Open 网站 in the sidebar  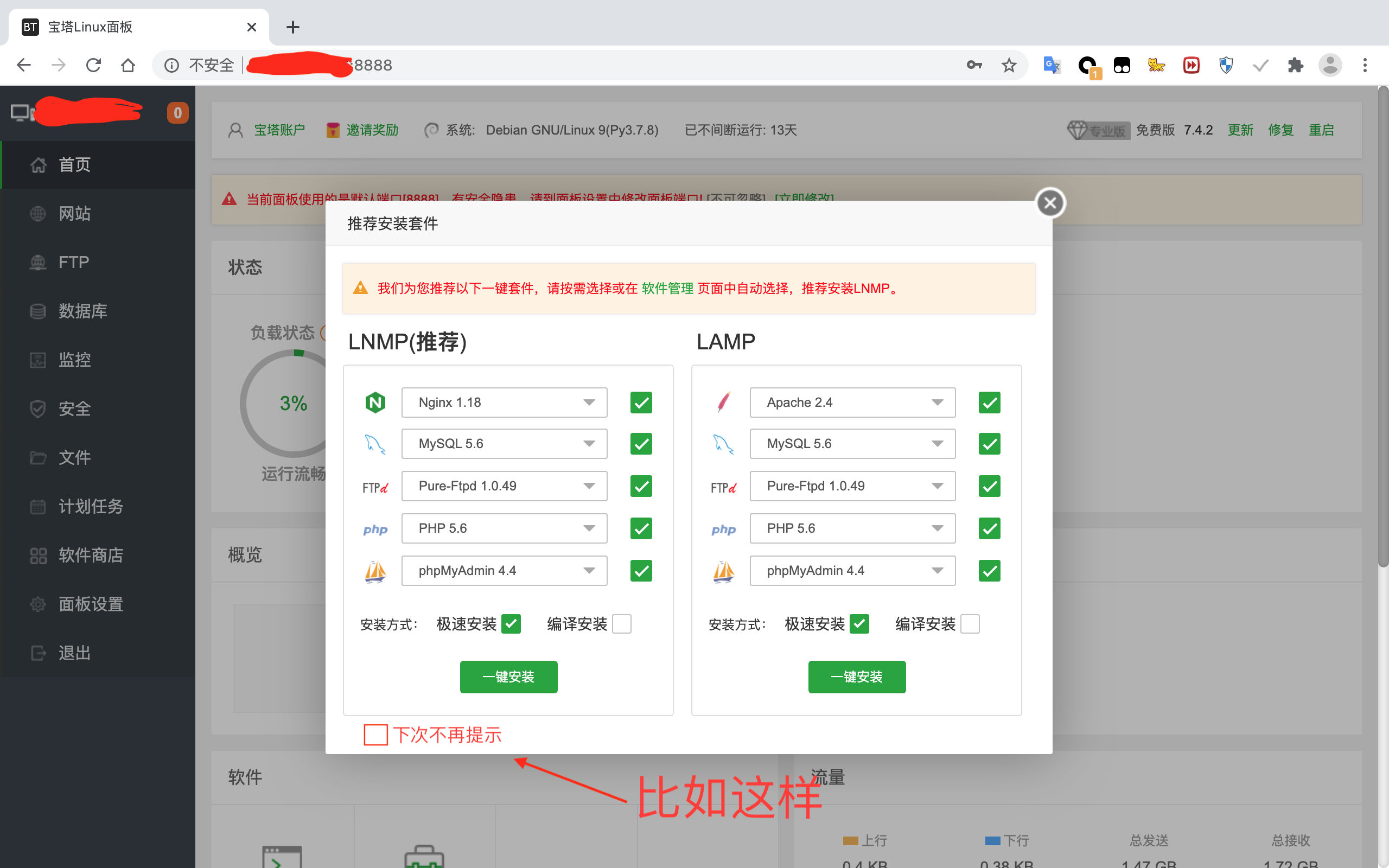pos(98,214)
